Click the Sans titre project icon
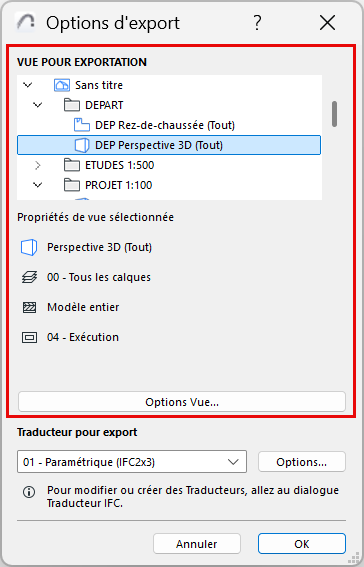Viewport: 364px width, 567px height. pos(62,85)
